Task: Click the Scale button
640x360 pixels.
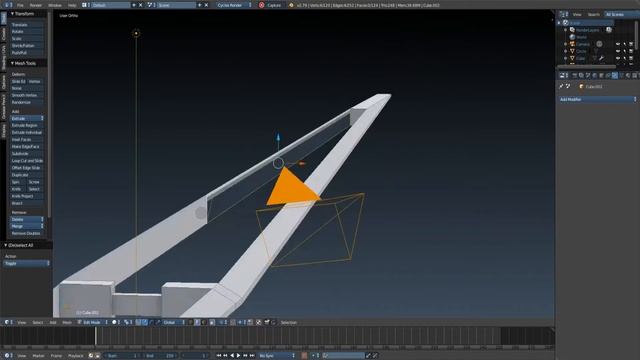Action: (x=27, y=38)
